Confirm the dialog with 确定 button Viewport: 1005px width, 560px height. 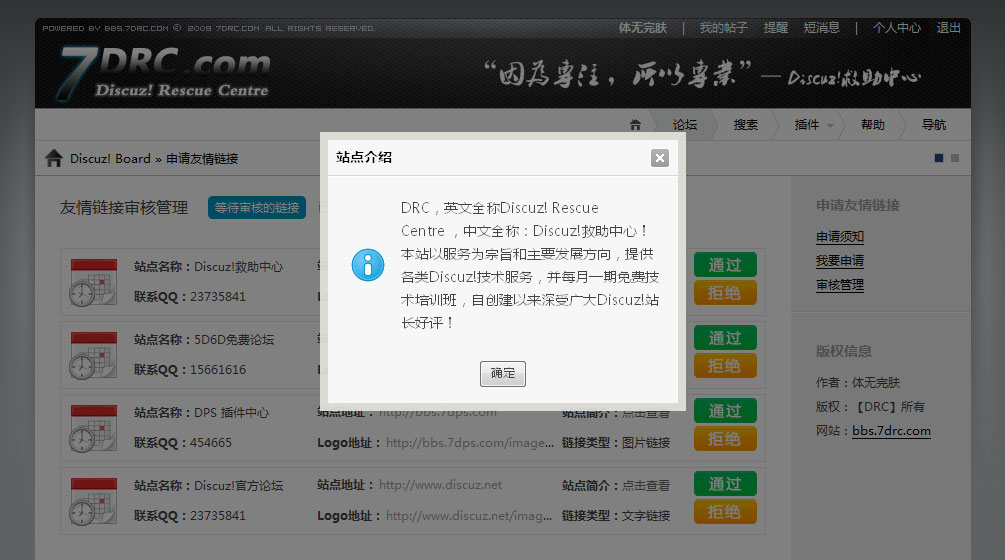(502, 374)
